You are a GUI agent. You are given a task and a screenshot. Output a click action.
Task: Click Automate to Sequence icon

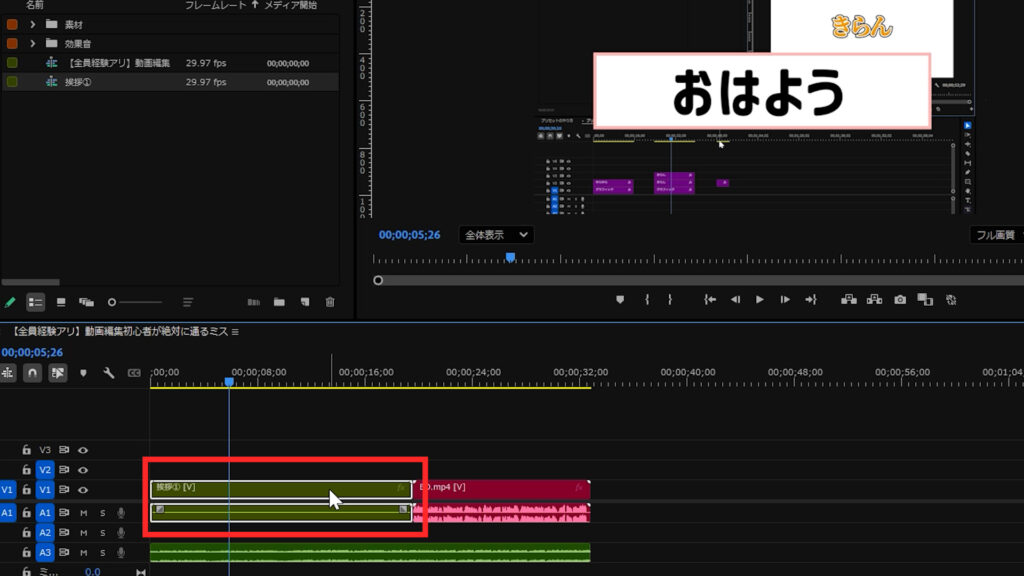253,302
